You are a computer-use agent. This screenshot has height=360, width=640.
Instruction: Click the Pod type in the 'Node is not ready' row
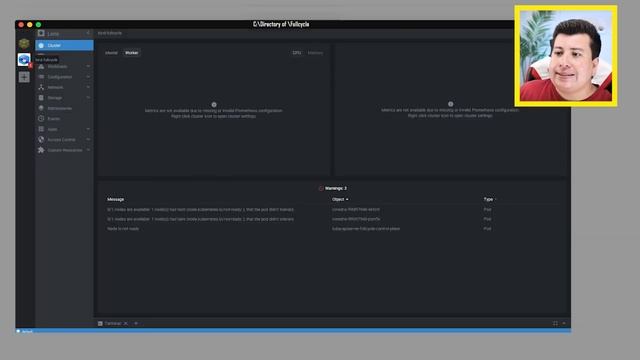[x=487, y=229]
